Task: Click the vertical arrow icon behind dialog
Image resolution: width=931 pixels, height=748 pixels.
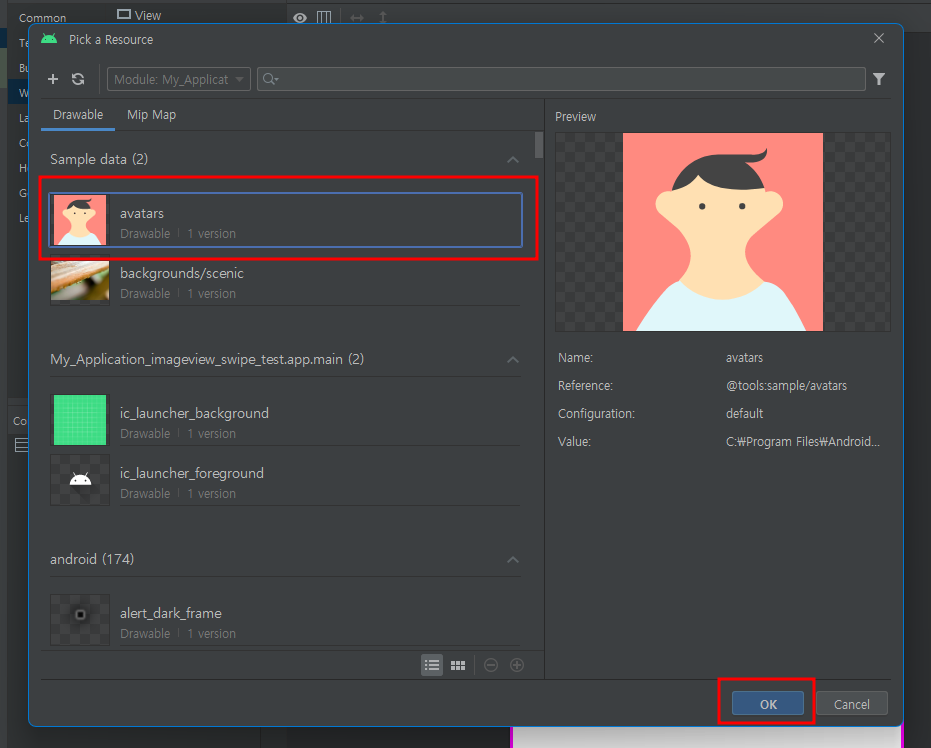Action: 383,17
